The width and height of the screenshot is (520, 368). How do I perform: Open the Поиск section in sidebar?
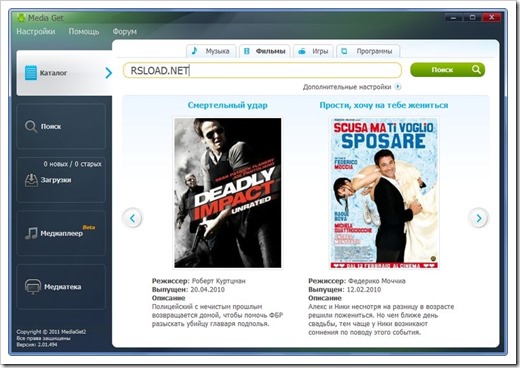(61, 126)
